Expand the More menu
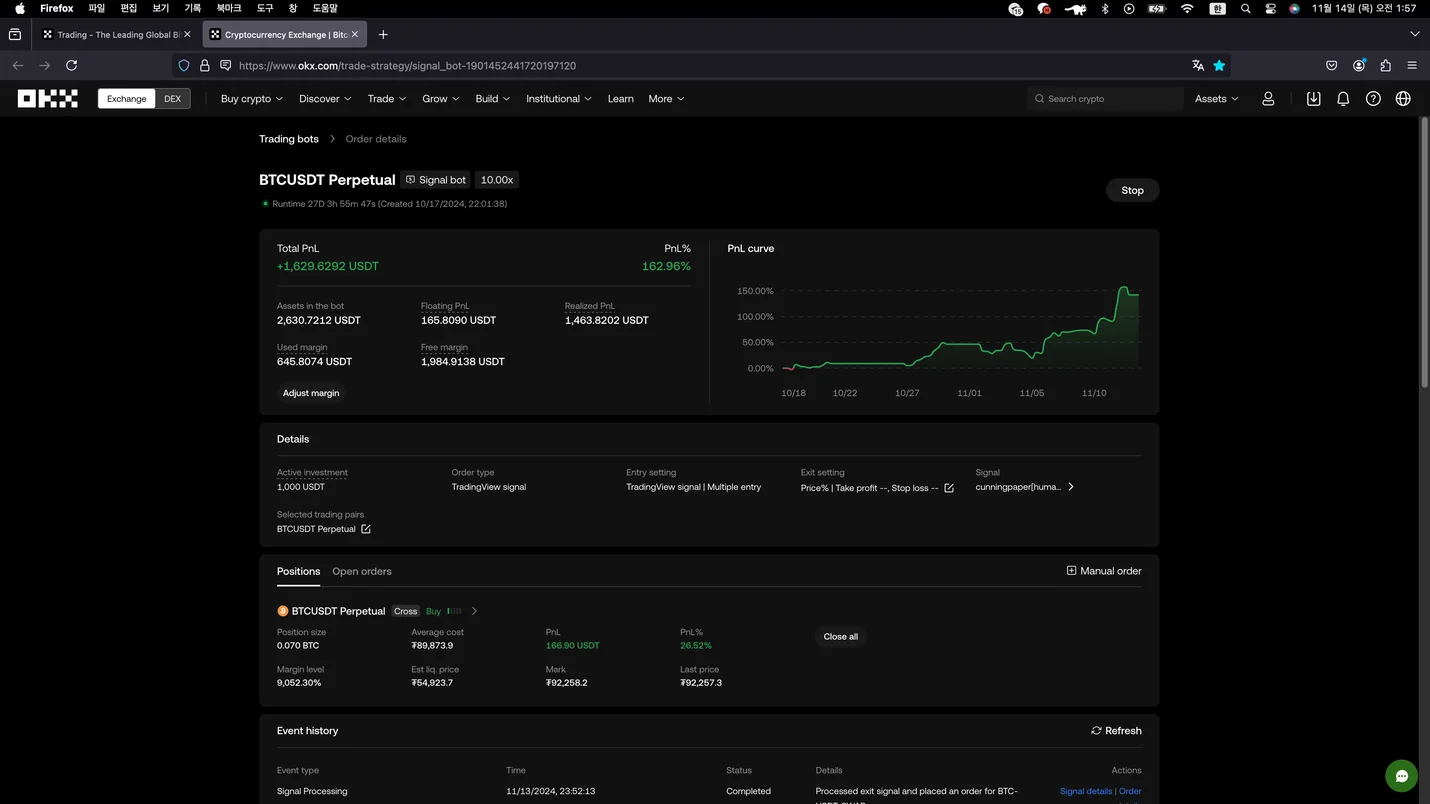The height and width of the screenshot is (804, 1430). tap(666, 99)
